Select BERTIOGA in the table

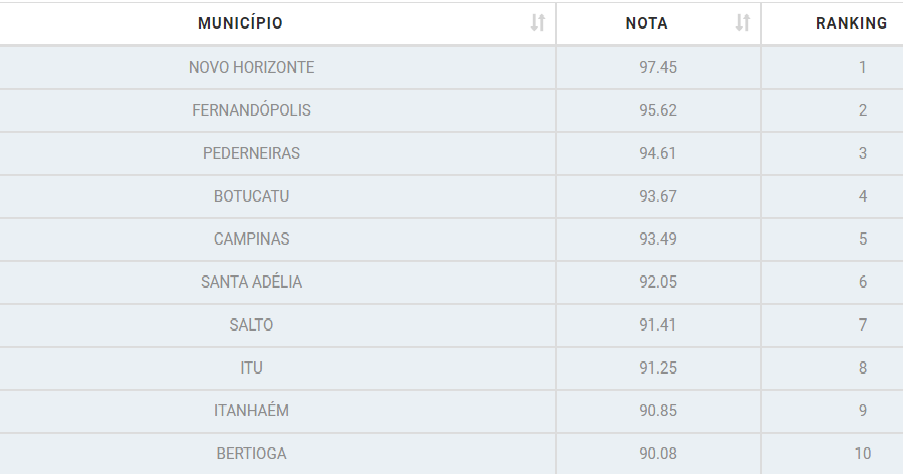click(251, 454)
